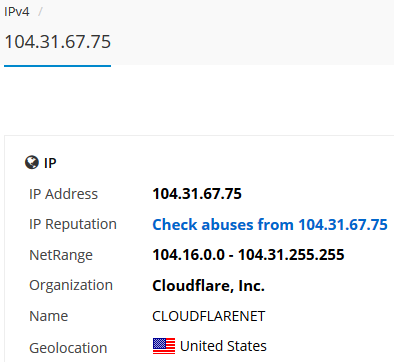Go to the IPv4 breadcrumb
Image resolution: width=394 pixels, height=362 pixels.
point(17,12)
